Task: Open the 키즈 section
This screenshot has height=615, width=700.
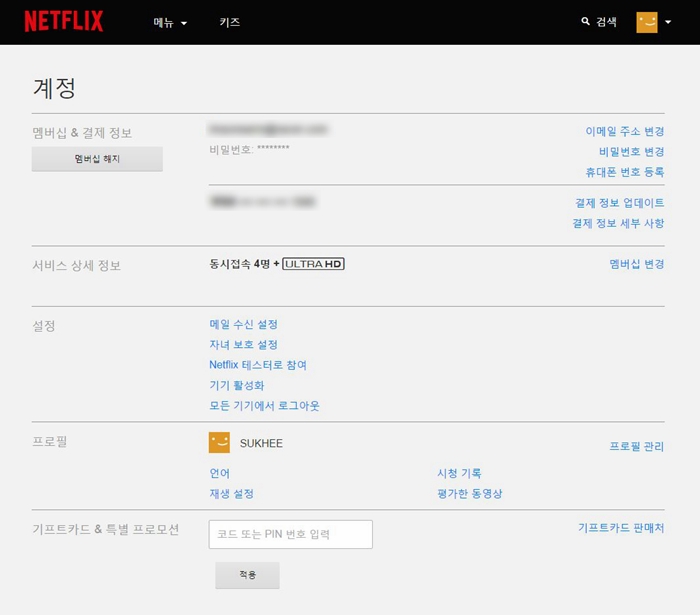Action: click(230, 22)
